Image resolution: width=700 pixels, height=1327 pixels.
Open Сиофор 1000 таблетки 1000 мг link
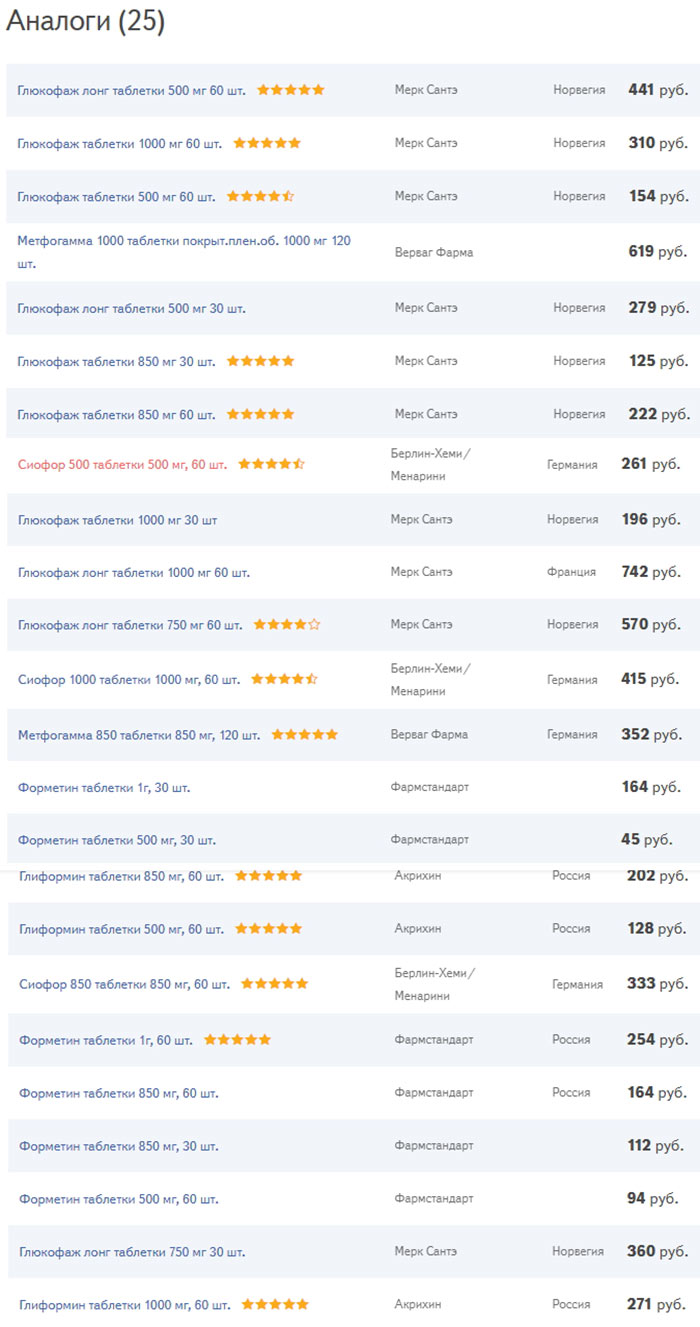[x=129, y=680]
